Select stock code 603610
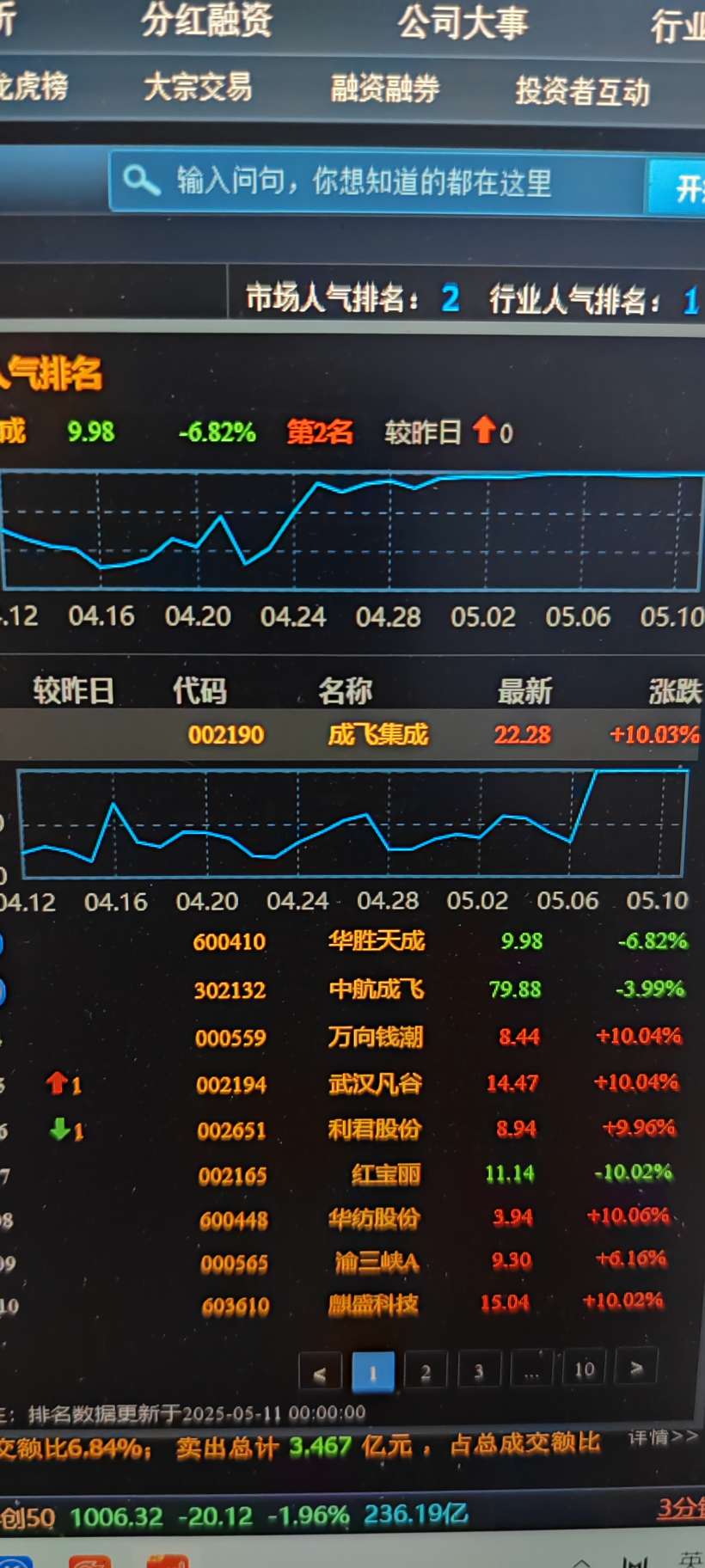 (x=236, y=1307)
